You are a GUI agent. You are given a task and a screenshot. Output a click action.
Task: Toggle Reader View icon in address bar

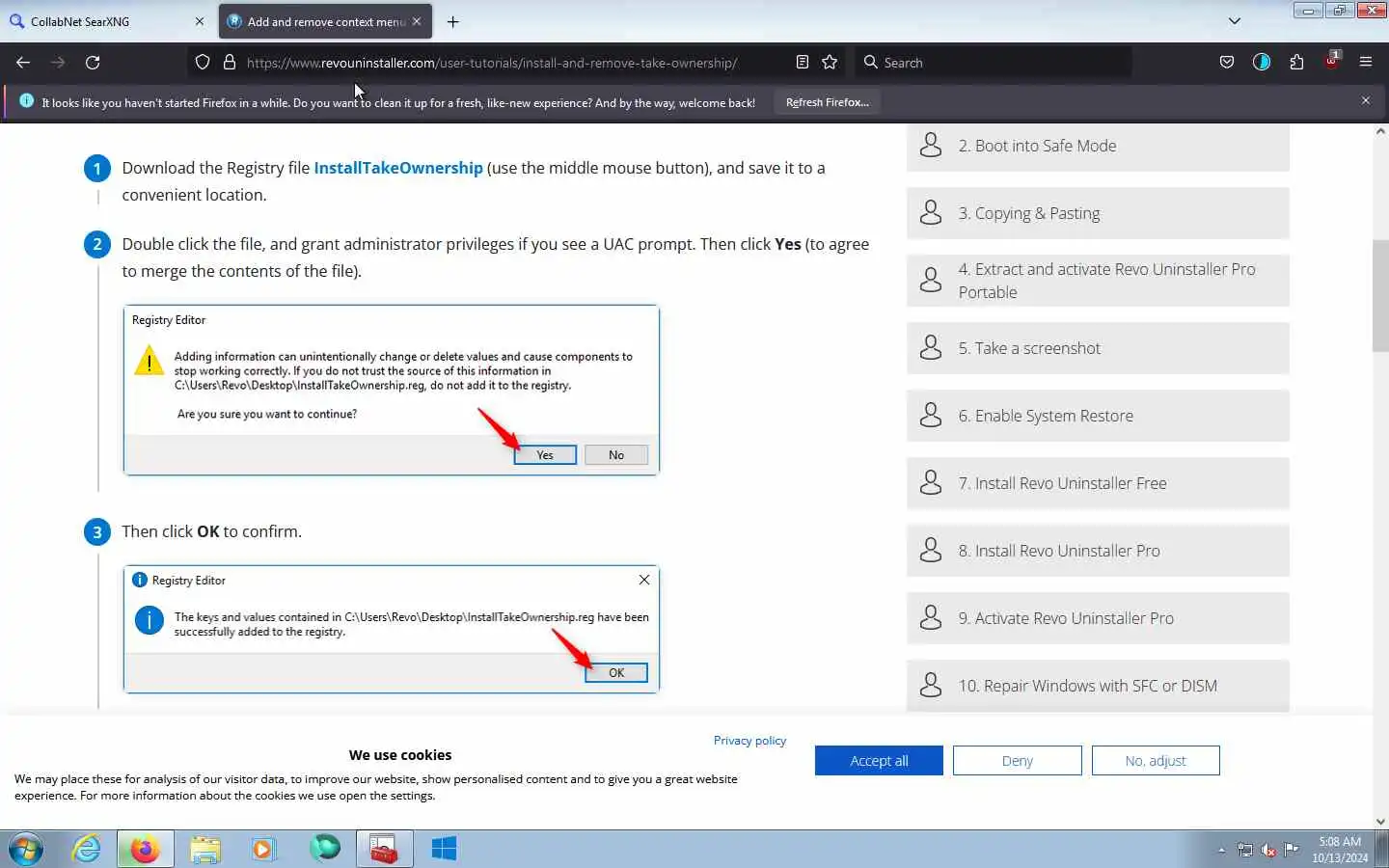point(803,63)
